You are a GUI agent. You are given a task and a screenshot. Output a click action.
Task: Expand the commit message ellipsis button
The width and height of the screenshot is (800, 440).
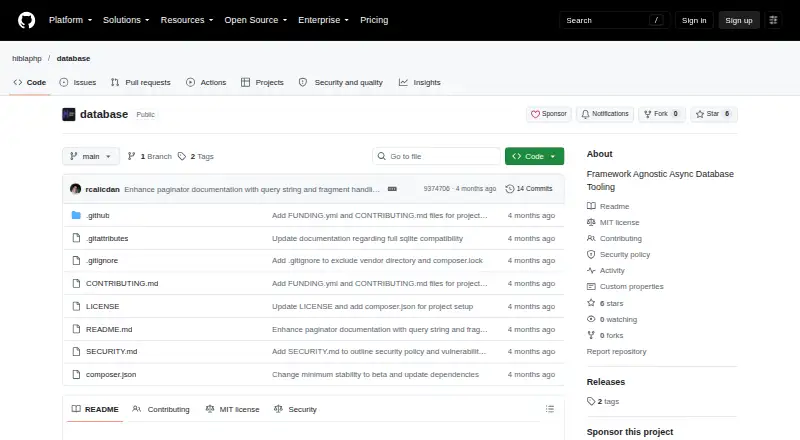[392, 189]
